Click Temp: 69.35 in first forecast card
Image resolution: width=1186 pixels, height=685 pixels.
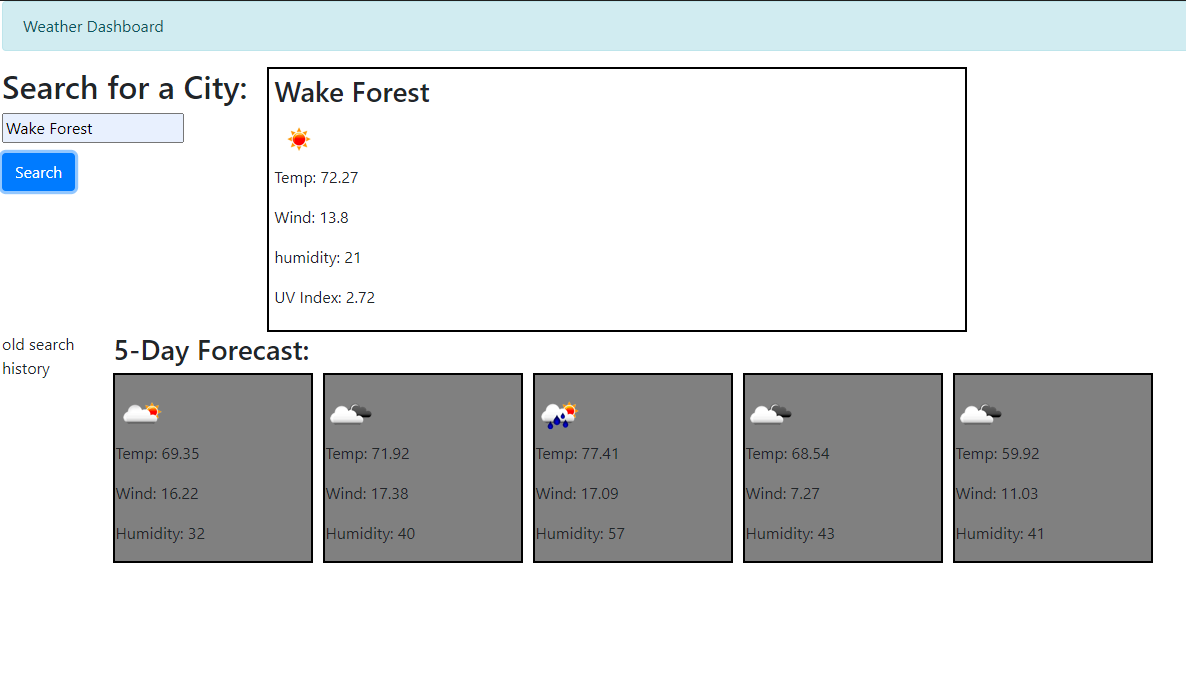pyautogui.click(x=157, y=454)
